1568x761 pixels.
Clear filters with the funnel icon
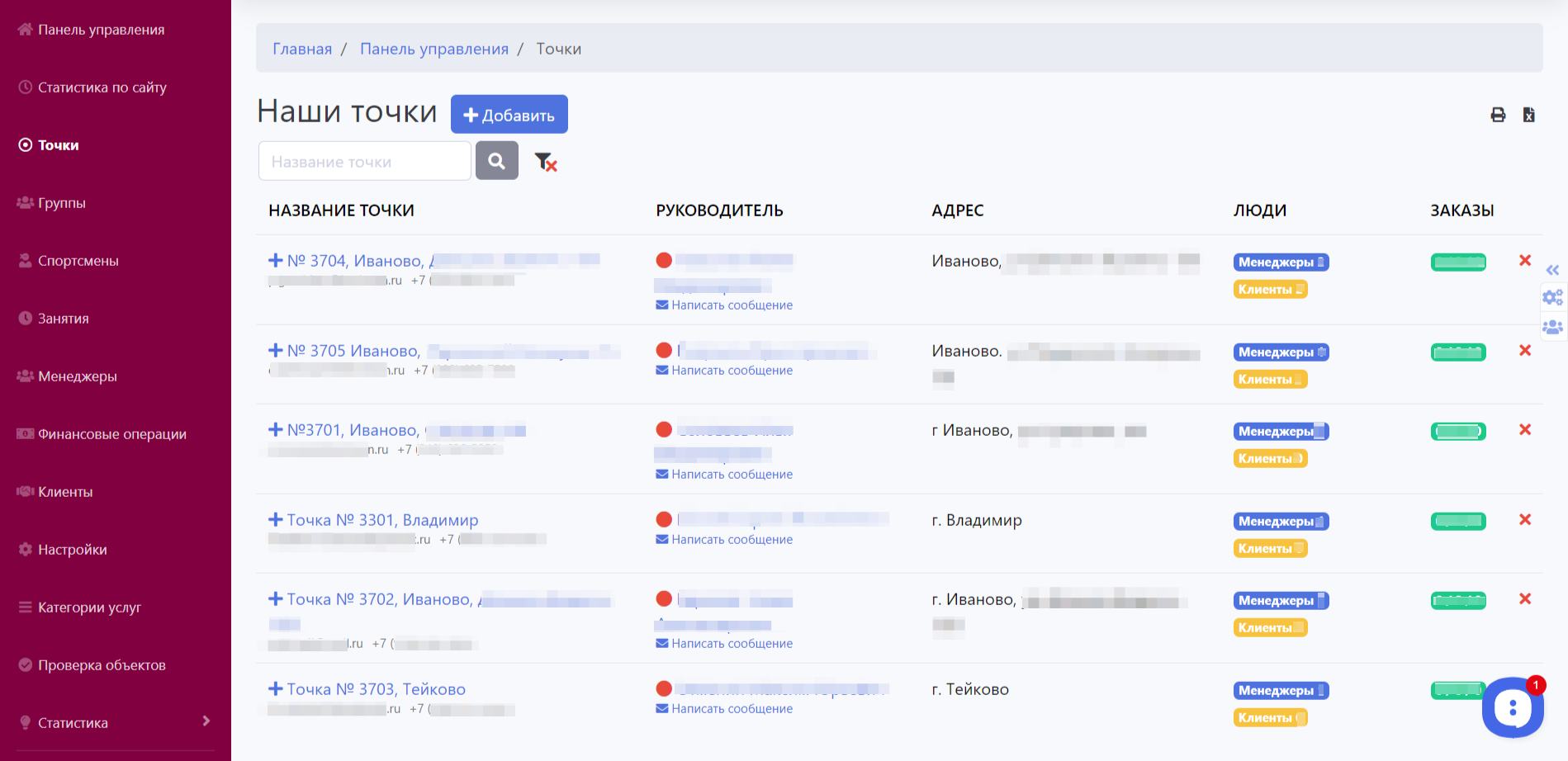[545, 162]
